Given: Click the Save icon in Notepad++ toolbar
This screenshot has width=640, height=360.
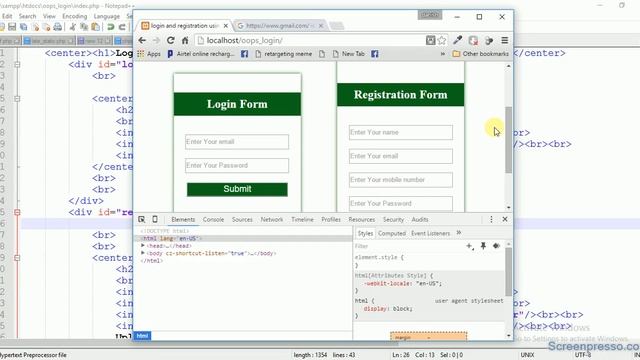Looking at the screenshot, I should (x=12, y=27).
